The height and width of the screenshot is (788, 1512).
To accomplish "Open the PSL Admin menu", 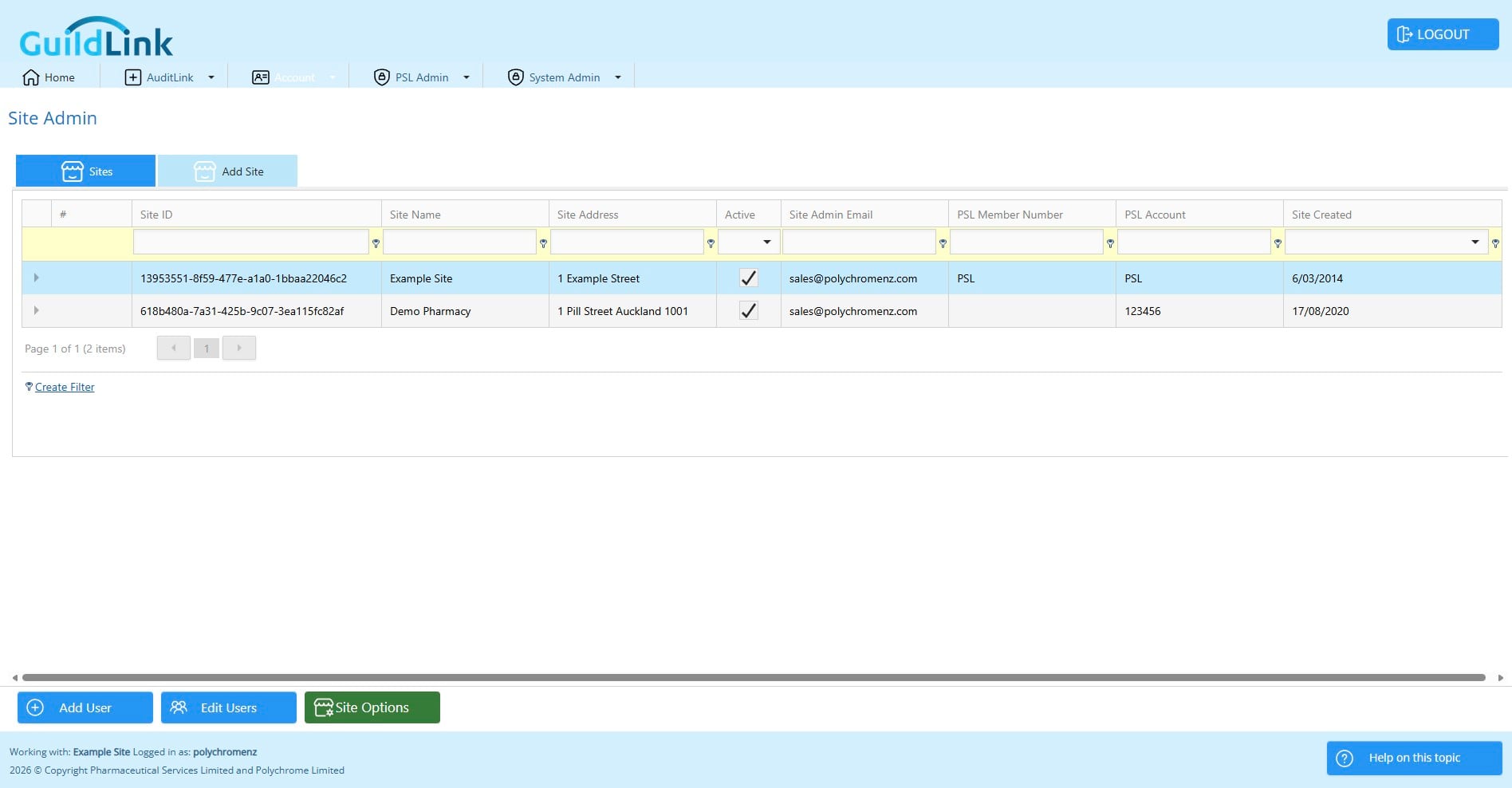I will pos(422,77).
